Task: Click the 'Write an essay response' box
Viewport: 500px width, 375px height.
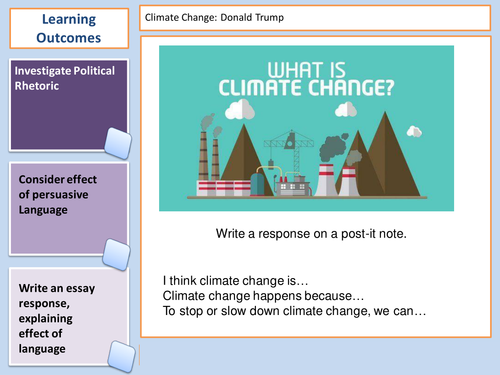Action: pos(69,317)
